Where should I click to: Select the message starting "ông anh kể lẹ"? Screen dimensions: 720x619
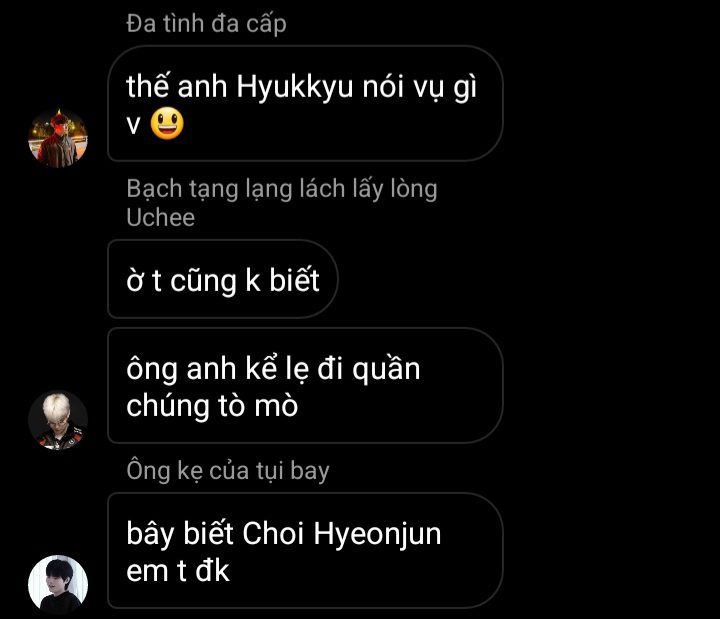305,385
